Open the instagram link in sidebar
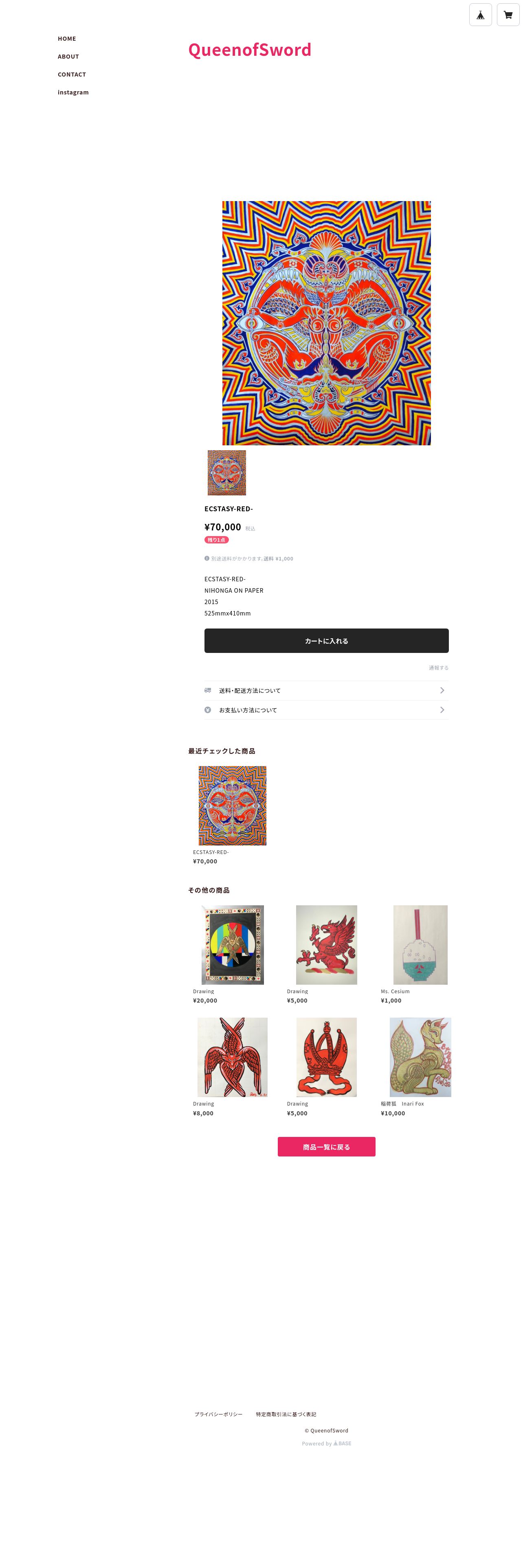This screenshot has width=523, height=1568. [73, 92]
